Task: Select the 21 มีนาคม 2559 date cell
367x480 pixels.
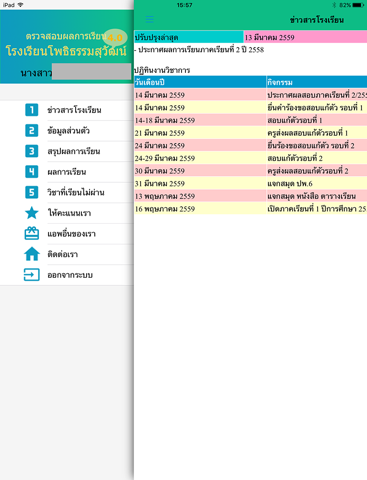Action: (x=200, y=133)
